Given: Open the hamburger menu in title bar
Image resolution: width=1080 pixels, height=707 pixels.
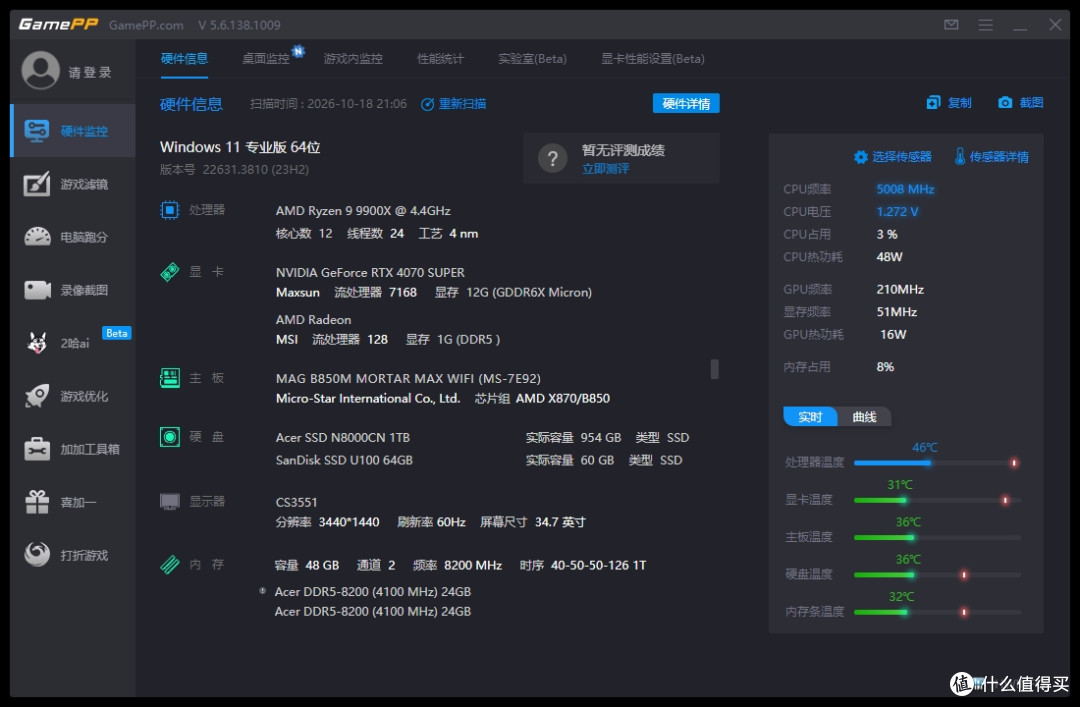Looking at the screenshot, I should pyautogui.click(x=986, y=25).
